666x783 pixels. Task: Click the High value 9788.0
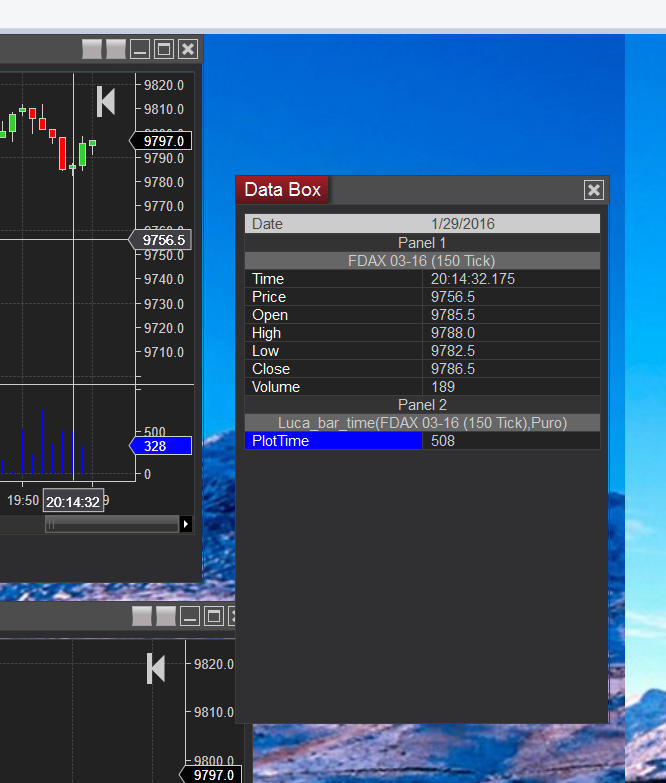(x=453, y=333)
